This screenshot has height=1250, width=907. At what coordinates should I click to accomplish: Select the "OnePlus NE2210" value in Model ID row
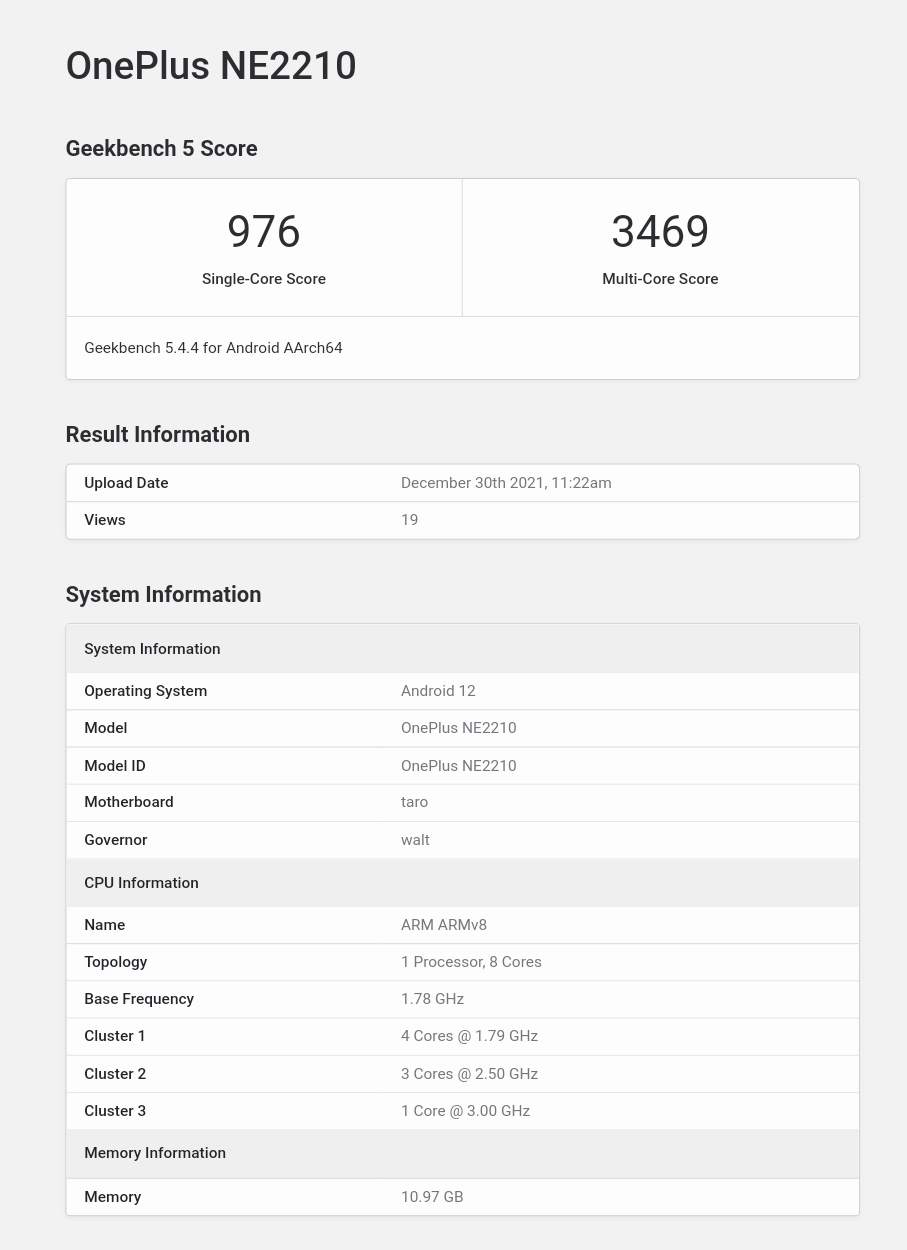[x=459, y=766]
